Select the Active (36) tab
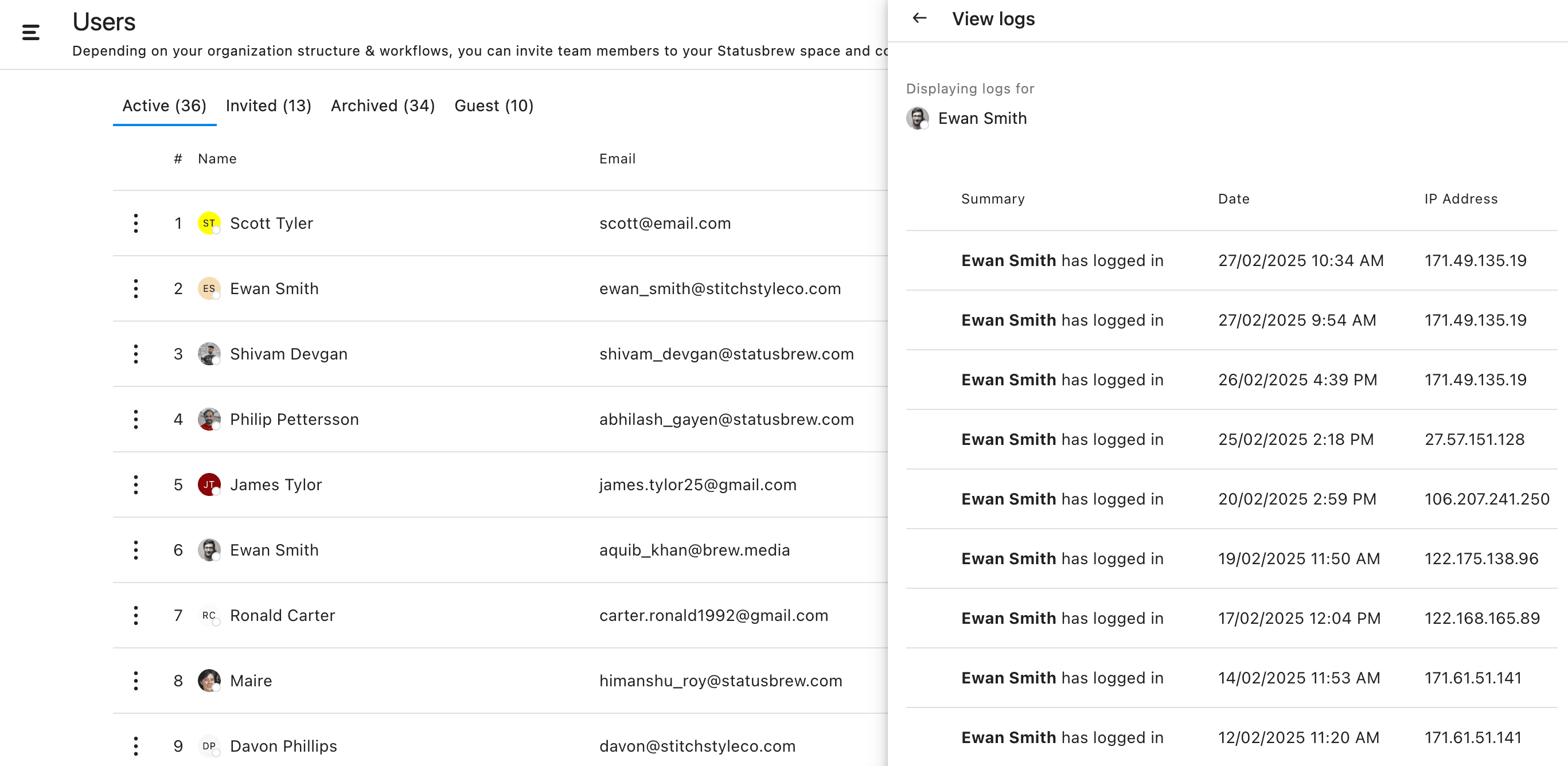This screenshot has height=766, width=1568. click(x=165, y=106)
